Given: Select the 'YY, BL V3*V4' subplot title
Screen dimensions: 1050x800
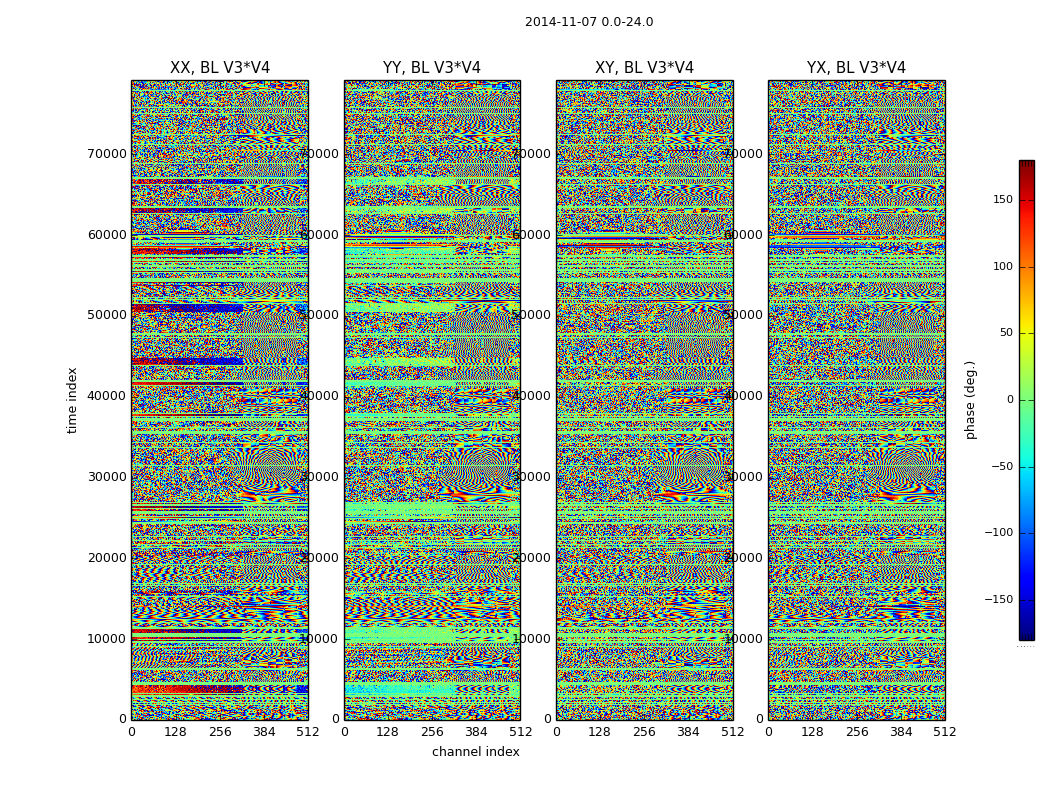Looking at the screenshot, I should [x=432, y=68].
